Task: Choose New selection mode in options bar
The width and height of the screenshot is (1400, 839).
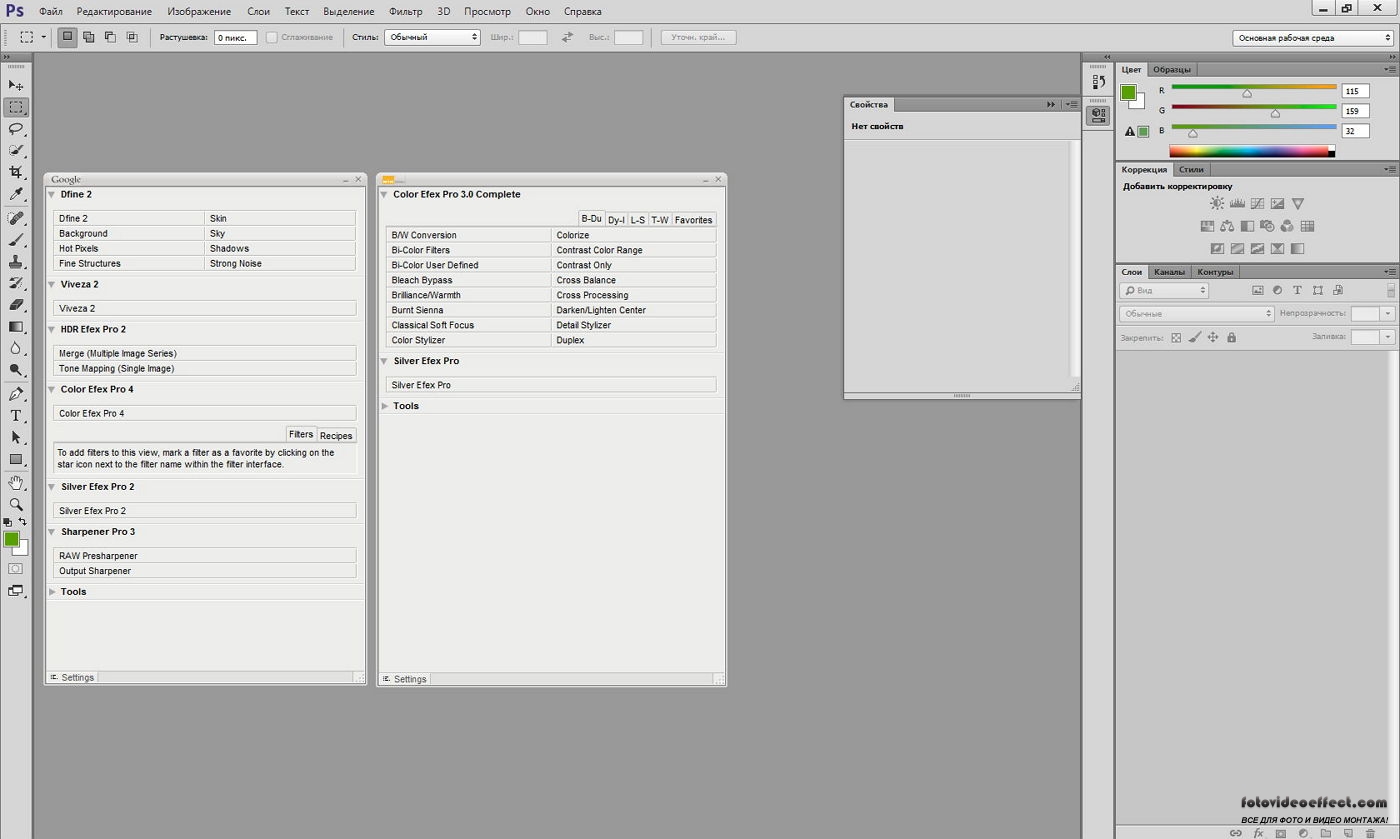Action: 67,37
